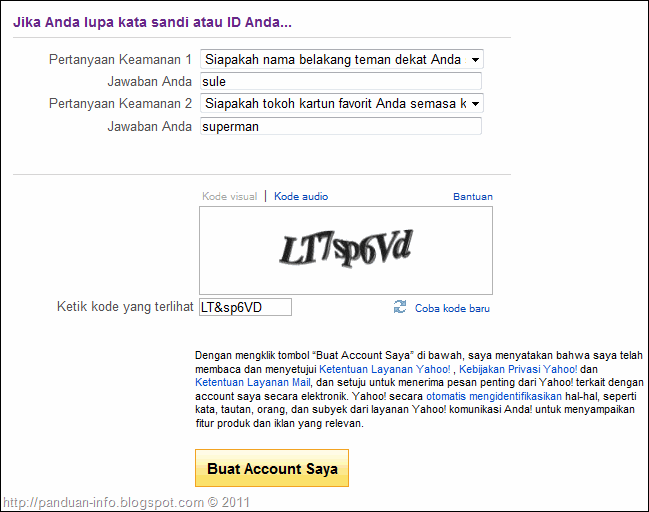Click the captcha image LT7sp6Vd
649x512 pixels.
click(346, 250)
